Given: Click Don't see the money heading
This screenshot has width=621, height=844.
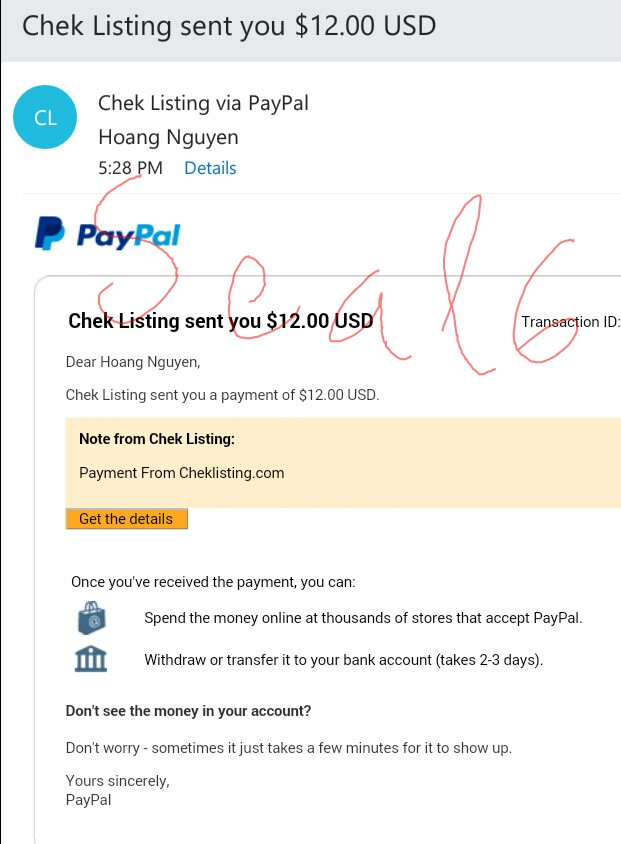Looking at the screenshot, I should [188, 711].
